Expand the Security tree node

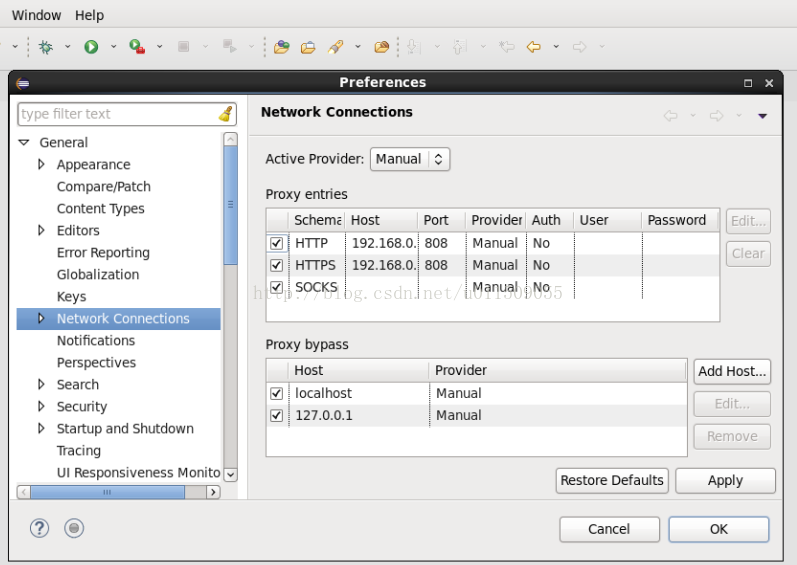pos(41,406)
